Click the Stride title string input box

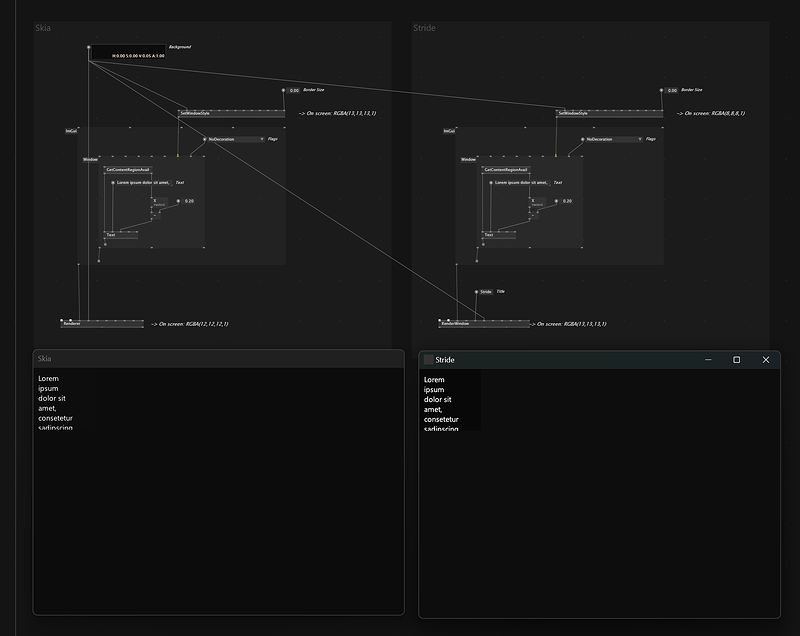click(486, 292)
